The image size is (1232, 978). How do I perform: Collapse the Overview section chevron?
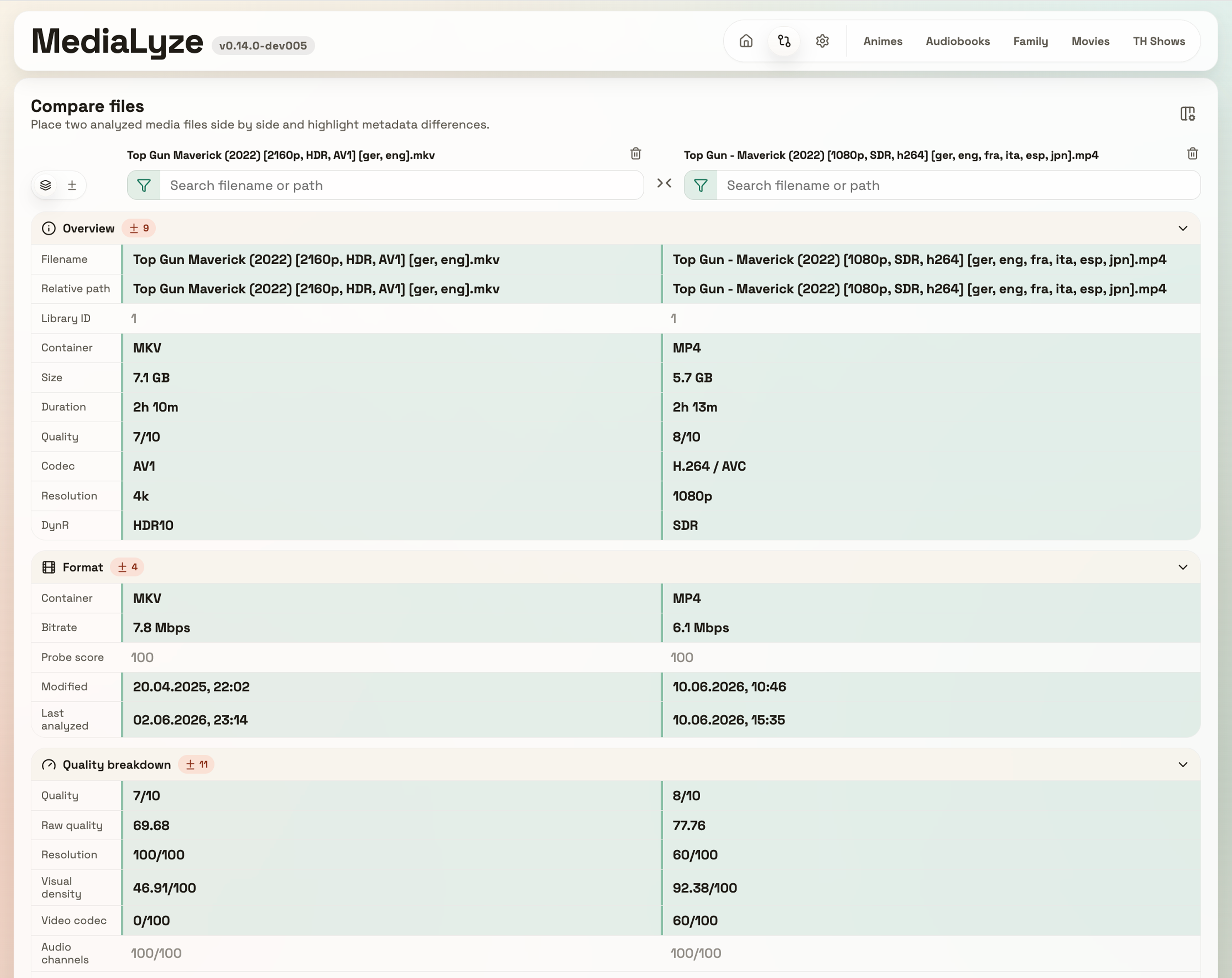[x=1183, y=229]
